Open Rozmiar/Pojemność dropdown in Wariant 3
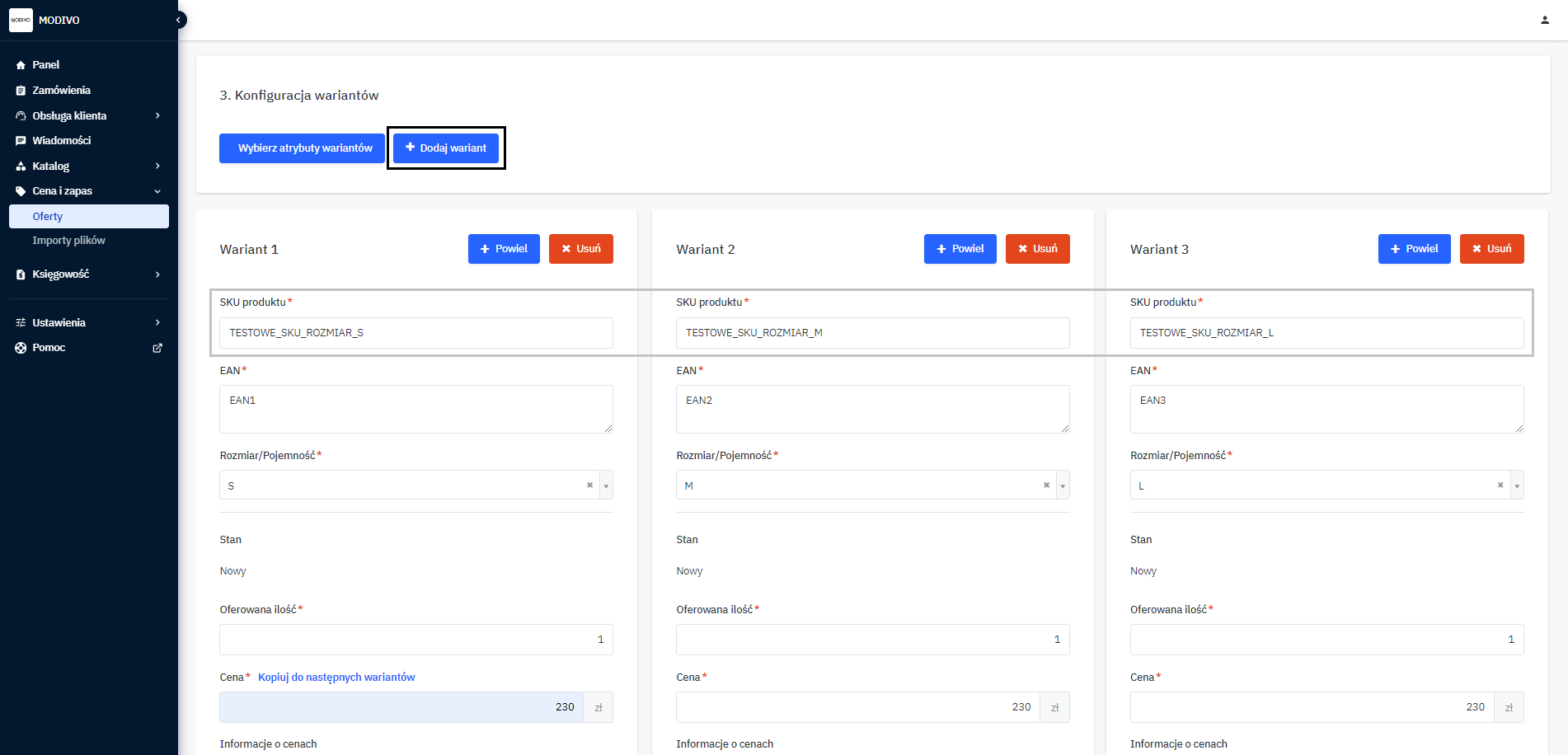Screen dimensions: 1568x755 pyautogui.click(x=1516, y=486)
